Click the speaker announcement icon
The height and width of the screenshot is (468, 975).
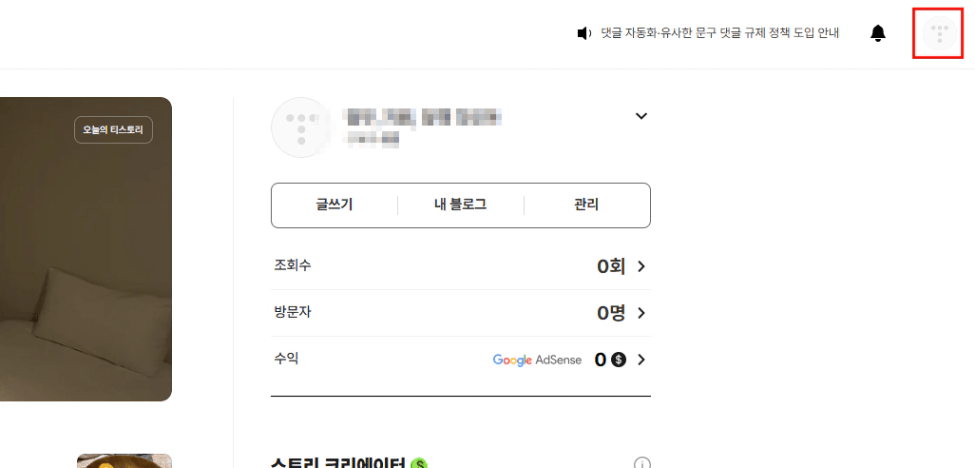584,34
